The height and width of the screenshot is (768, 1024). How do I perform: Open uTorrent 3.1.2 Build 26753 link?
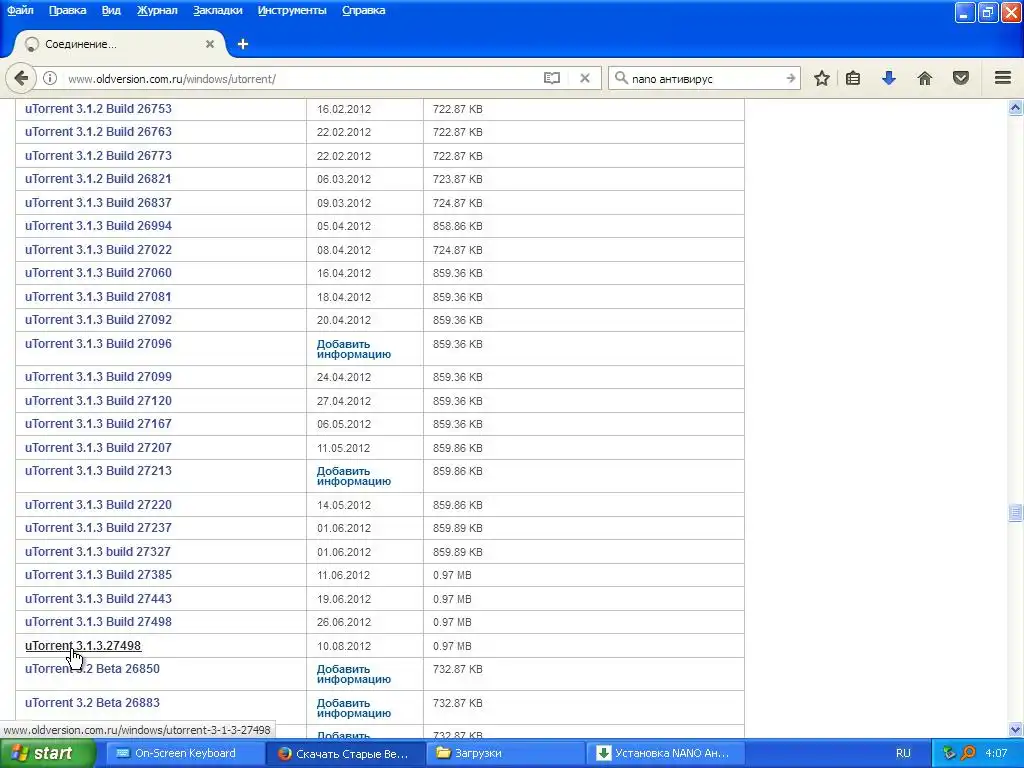[98, 108]
